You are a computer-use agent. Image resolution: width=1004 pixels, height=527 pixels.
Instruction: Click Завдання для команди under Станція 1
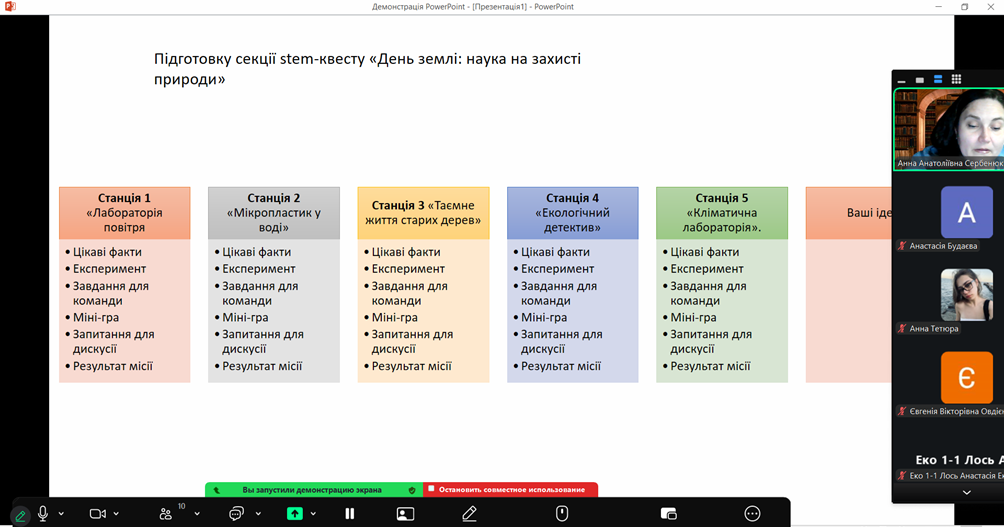(x=110, y=293)
